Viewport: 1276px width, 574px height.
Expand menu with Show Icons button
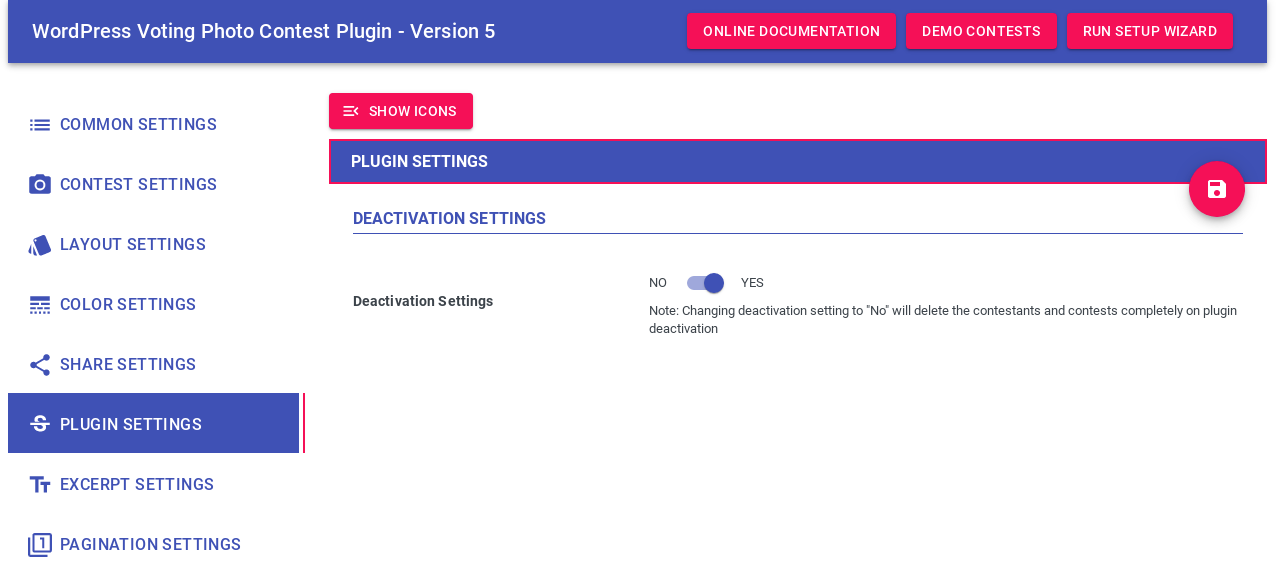401,111
